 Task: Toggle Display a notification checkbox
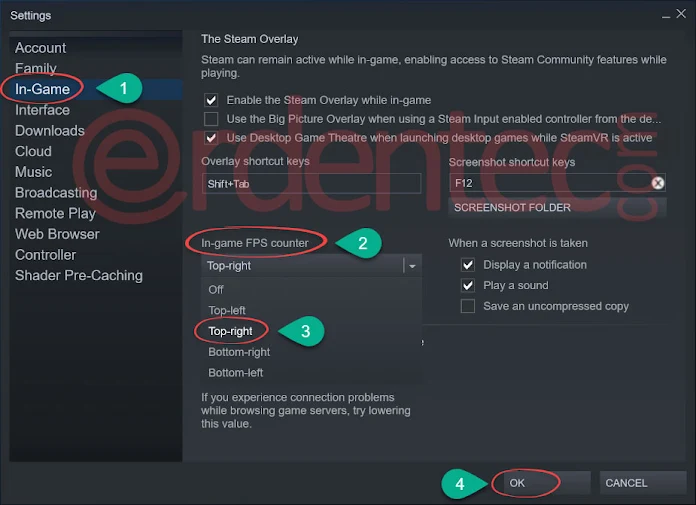pos(468,265)
